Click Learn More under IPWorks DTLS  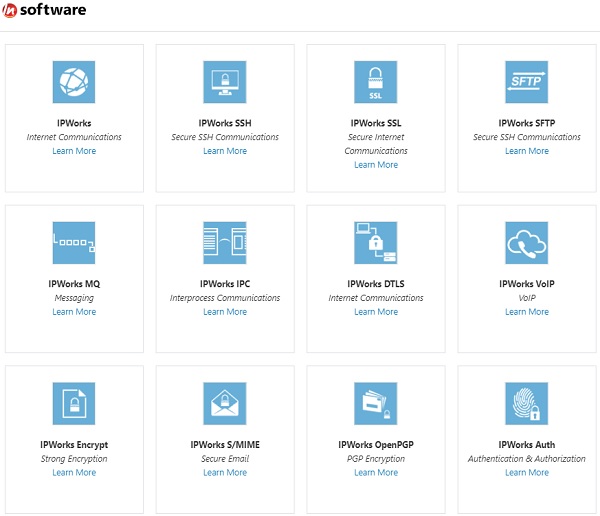pos(376,312)
